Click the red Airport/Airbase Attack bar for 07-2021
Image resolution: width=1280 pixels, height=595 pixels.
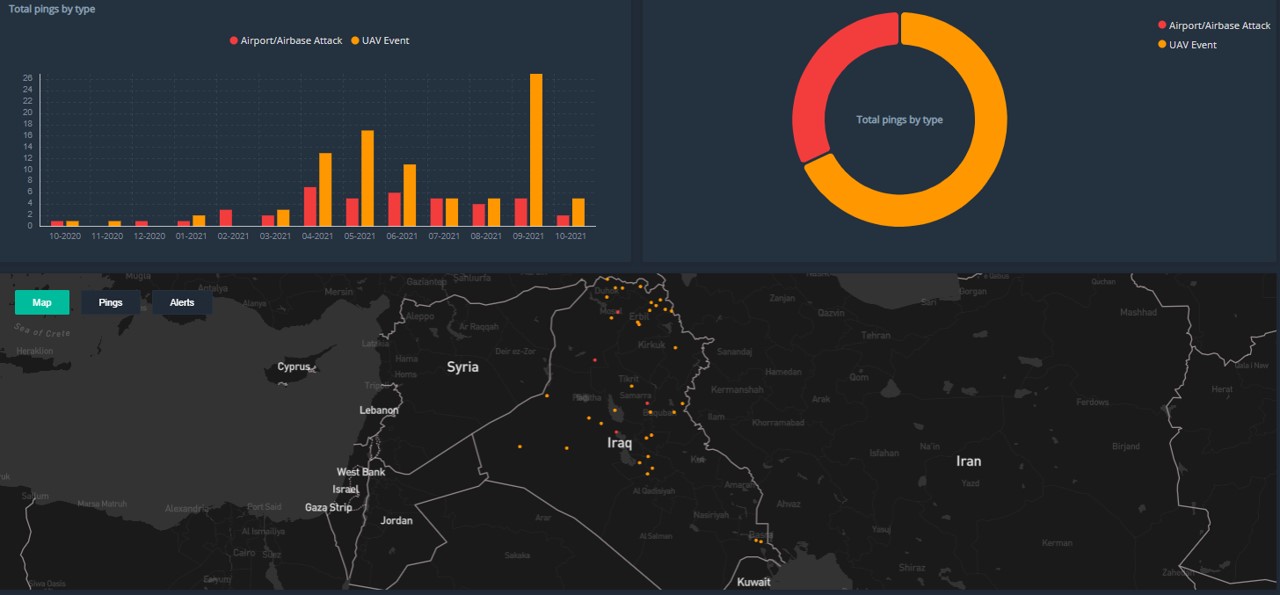coord(437,212)
